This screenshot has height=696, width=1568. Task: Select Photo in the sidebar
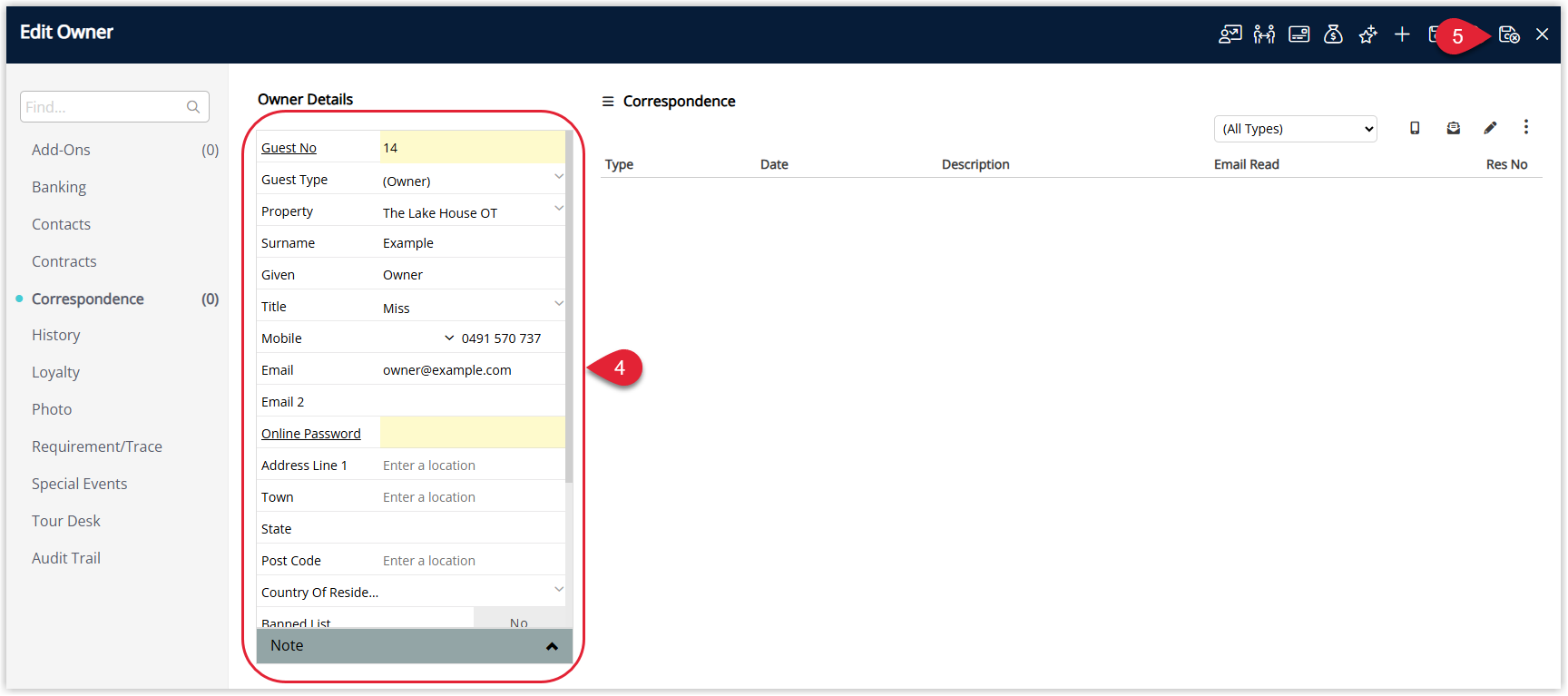pos(52,409)
